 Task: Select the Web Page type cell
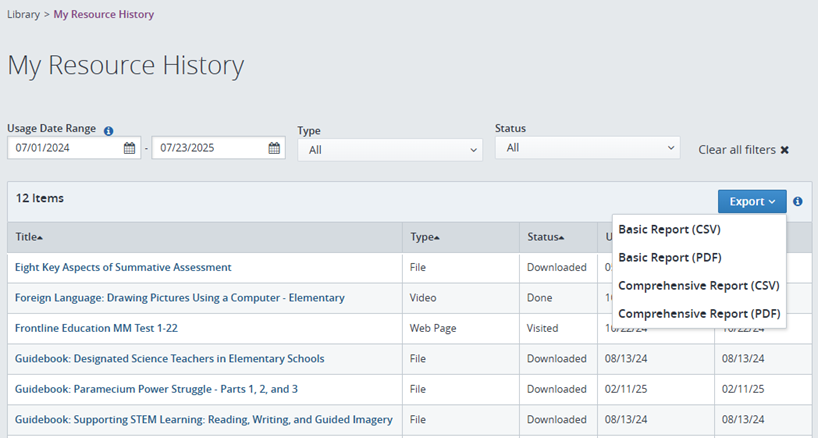tap(433, 328)
